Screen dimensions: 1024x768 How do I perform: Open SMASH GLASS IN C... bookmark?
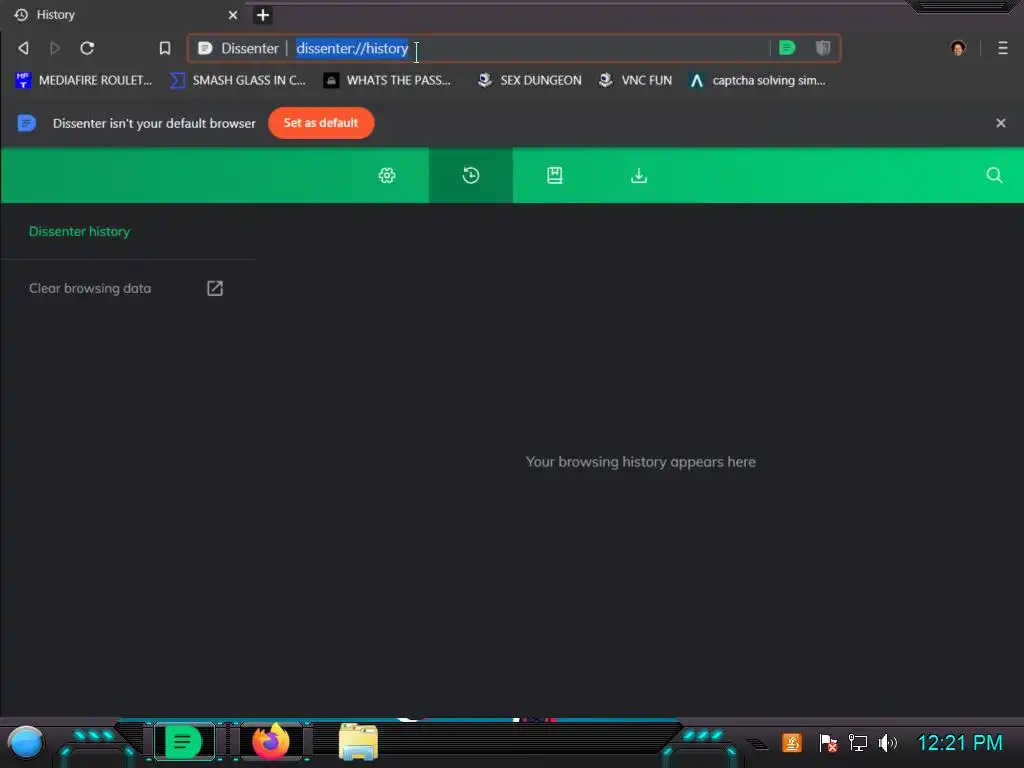click(238, 80)
